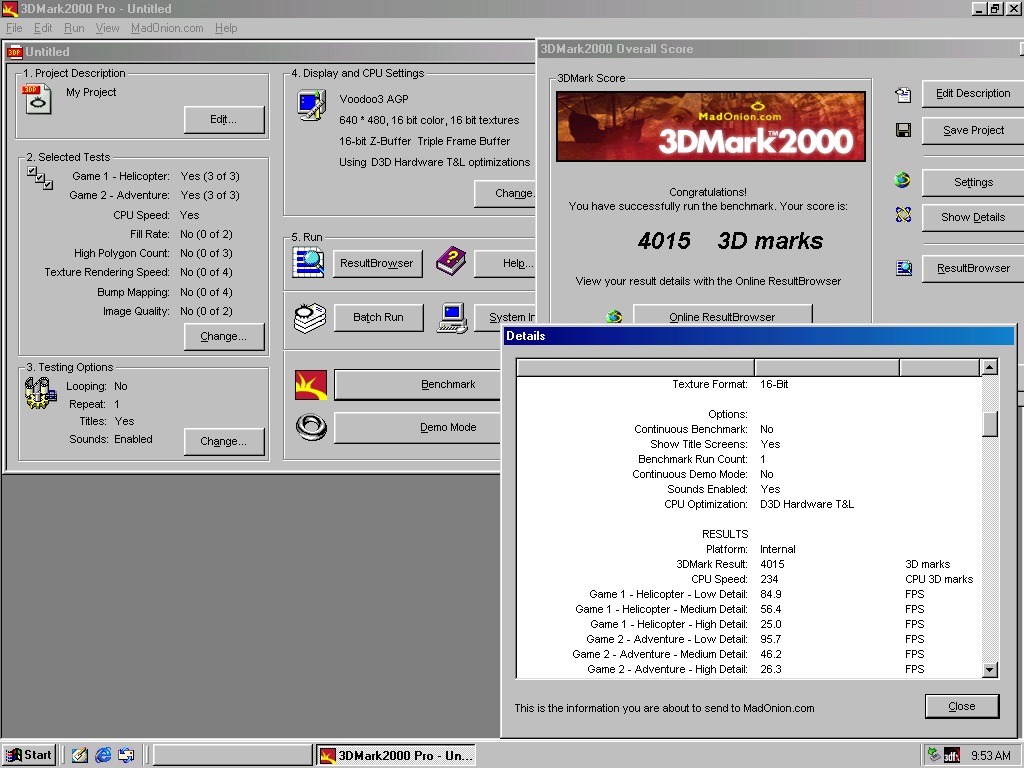Viewport: 1024px width, 768px height.
Task: Open the View menu
Action: [107, 28]
